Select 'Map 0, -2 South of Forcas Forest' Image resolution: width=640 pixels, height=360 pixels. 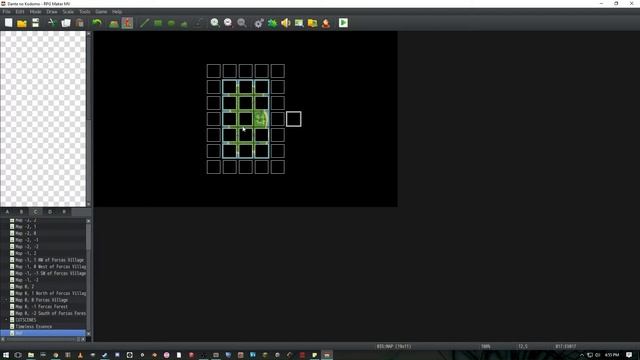(x=51, y=313)
